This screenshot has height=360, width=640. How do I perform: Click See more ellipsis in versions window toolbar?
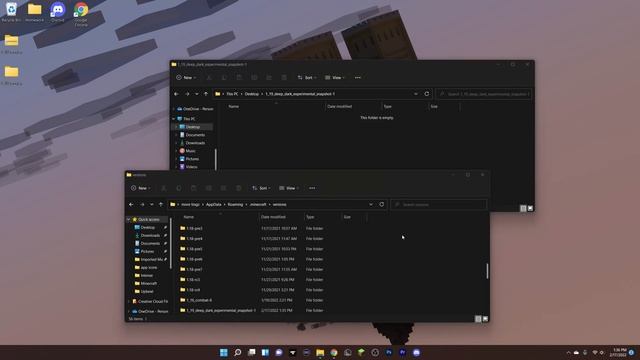coord(312,188)
